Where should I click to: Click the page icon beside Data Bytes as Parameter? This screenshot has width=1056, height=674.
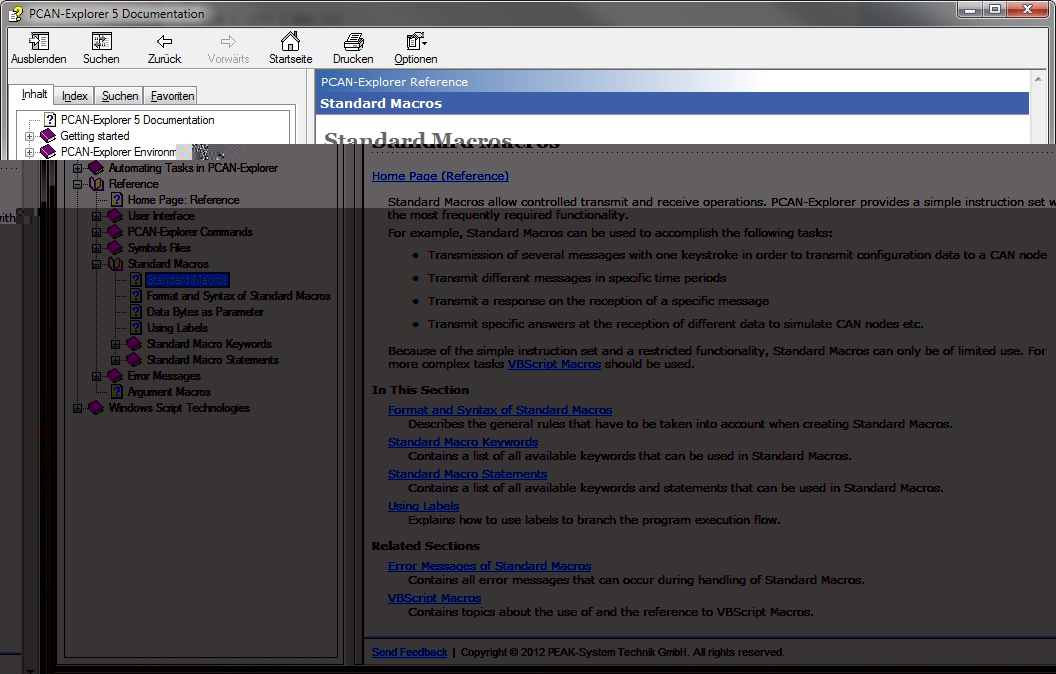pyautogui.click(x=135, y=312)
